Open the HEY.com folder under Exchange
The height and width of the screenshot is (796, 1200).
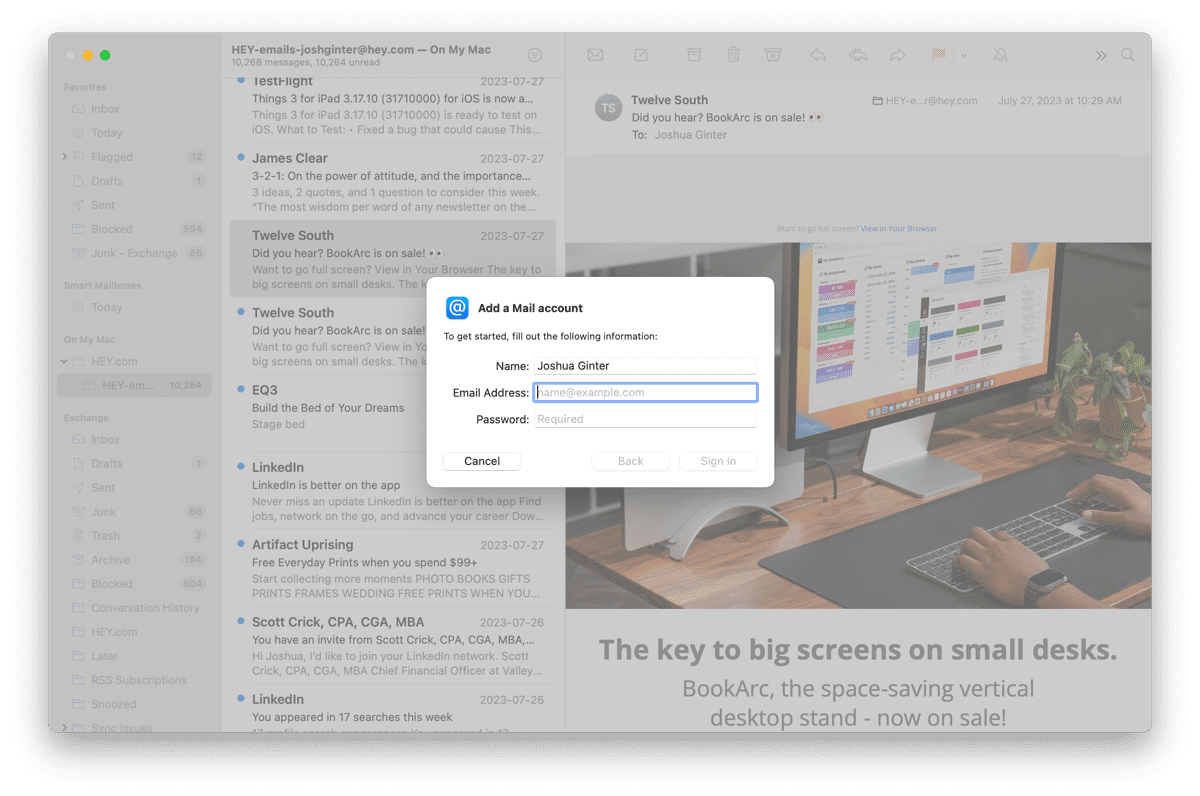134,632
